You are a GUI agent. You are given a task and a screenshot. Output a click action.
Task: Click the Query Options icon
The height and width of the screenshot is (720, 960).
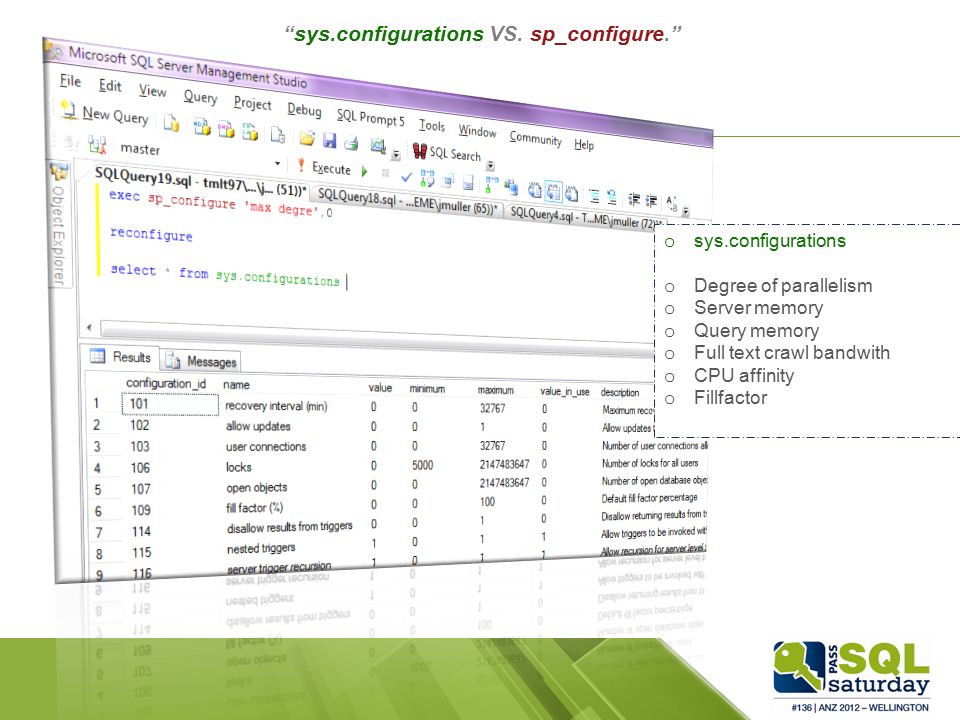pos(448,180)
